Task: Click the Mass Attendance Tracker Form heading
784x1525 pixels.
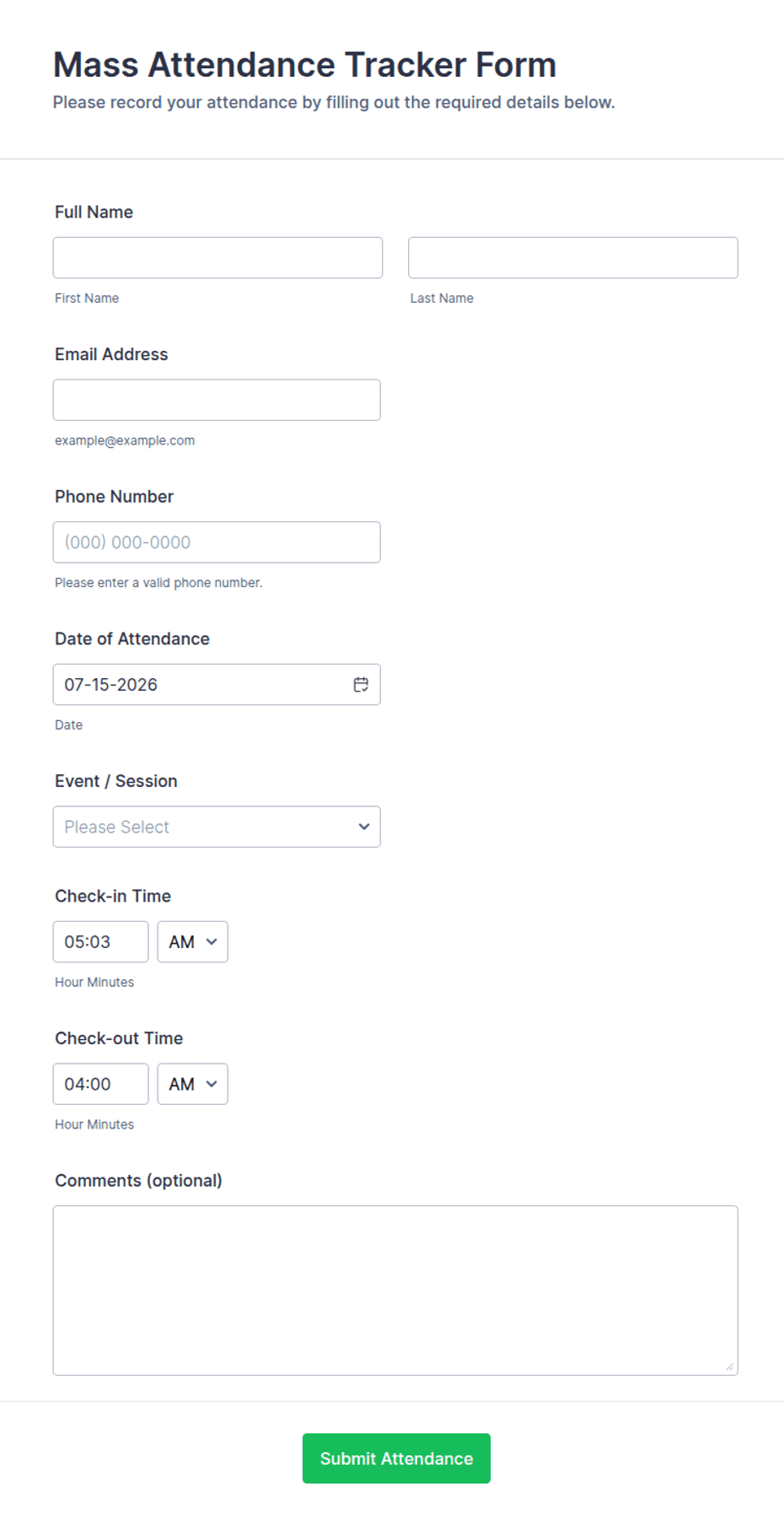Action: [304, 65]
